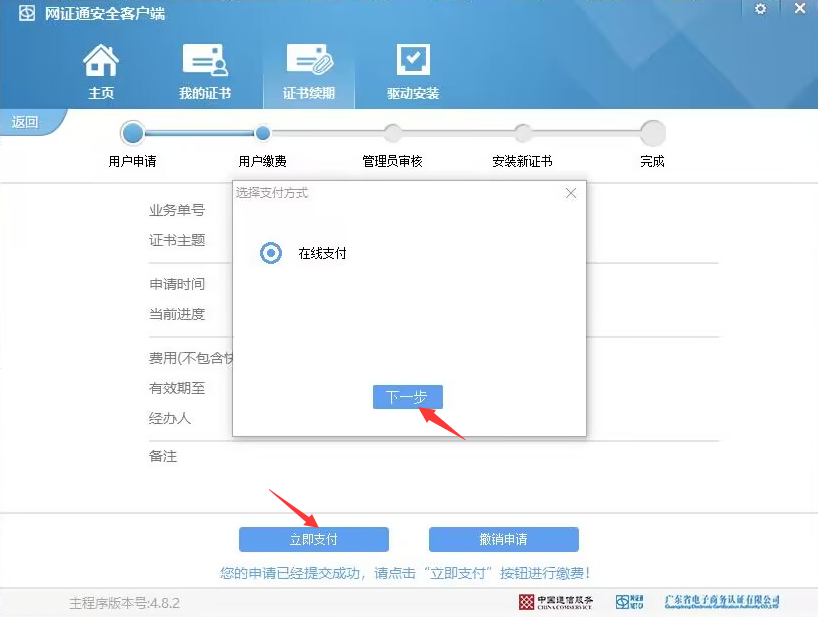
Task: Select the 管理员审核 step circle
Action: (392, 133)
